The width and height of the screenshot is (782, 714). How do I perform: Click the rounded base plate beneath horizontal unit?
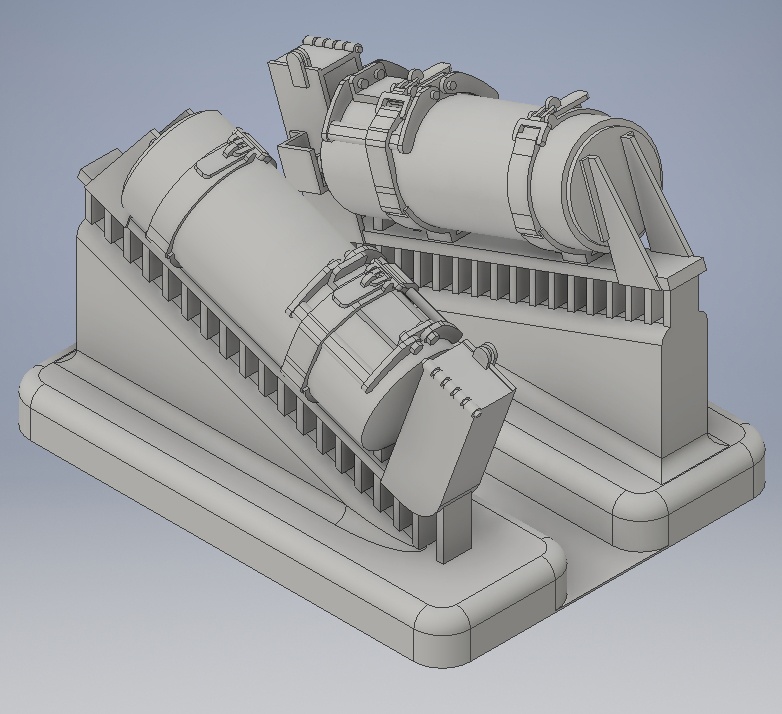click(648, 449)
